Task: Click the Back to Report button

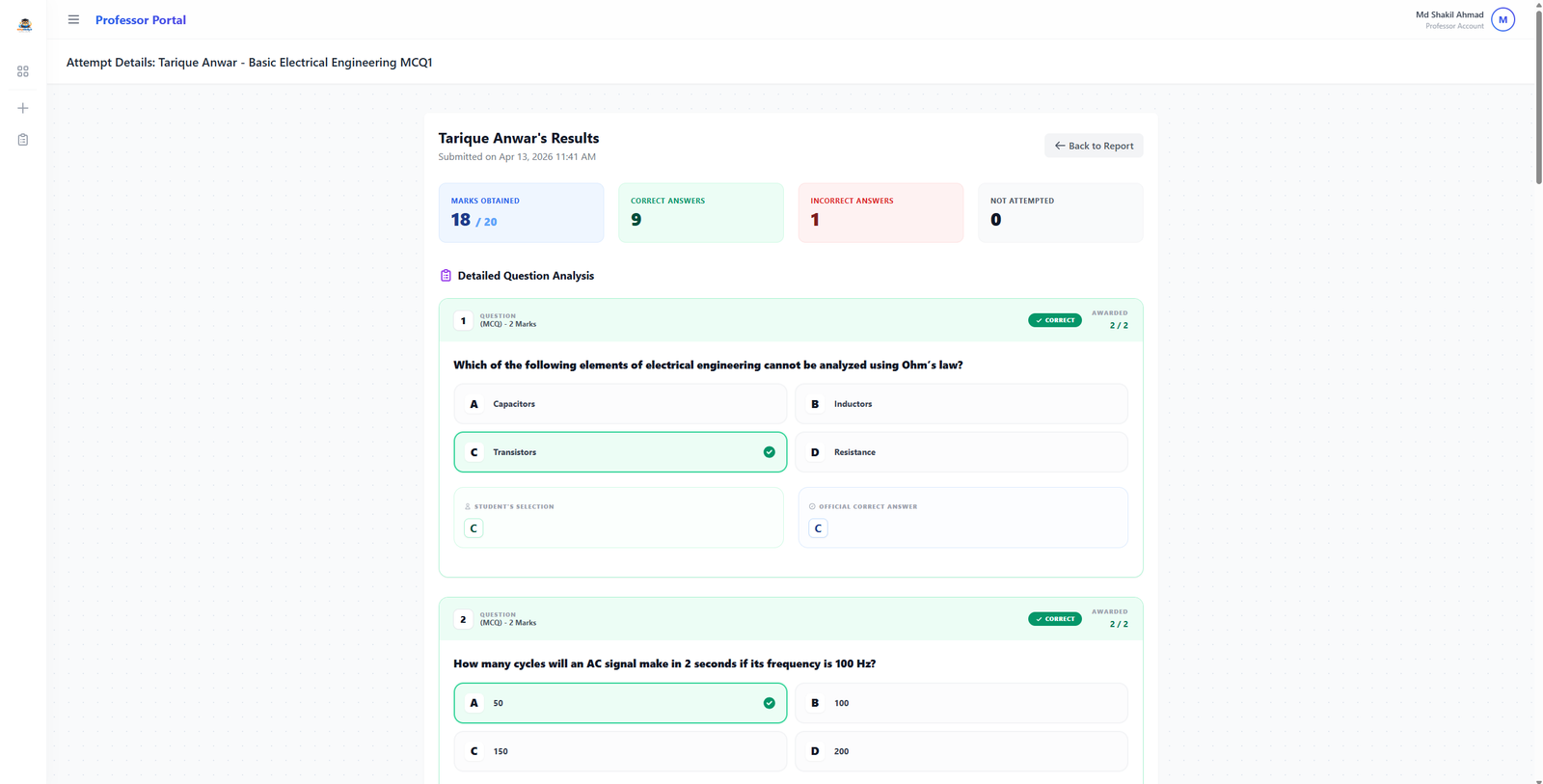Action: (1094, 146)
